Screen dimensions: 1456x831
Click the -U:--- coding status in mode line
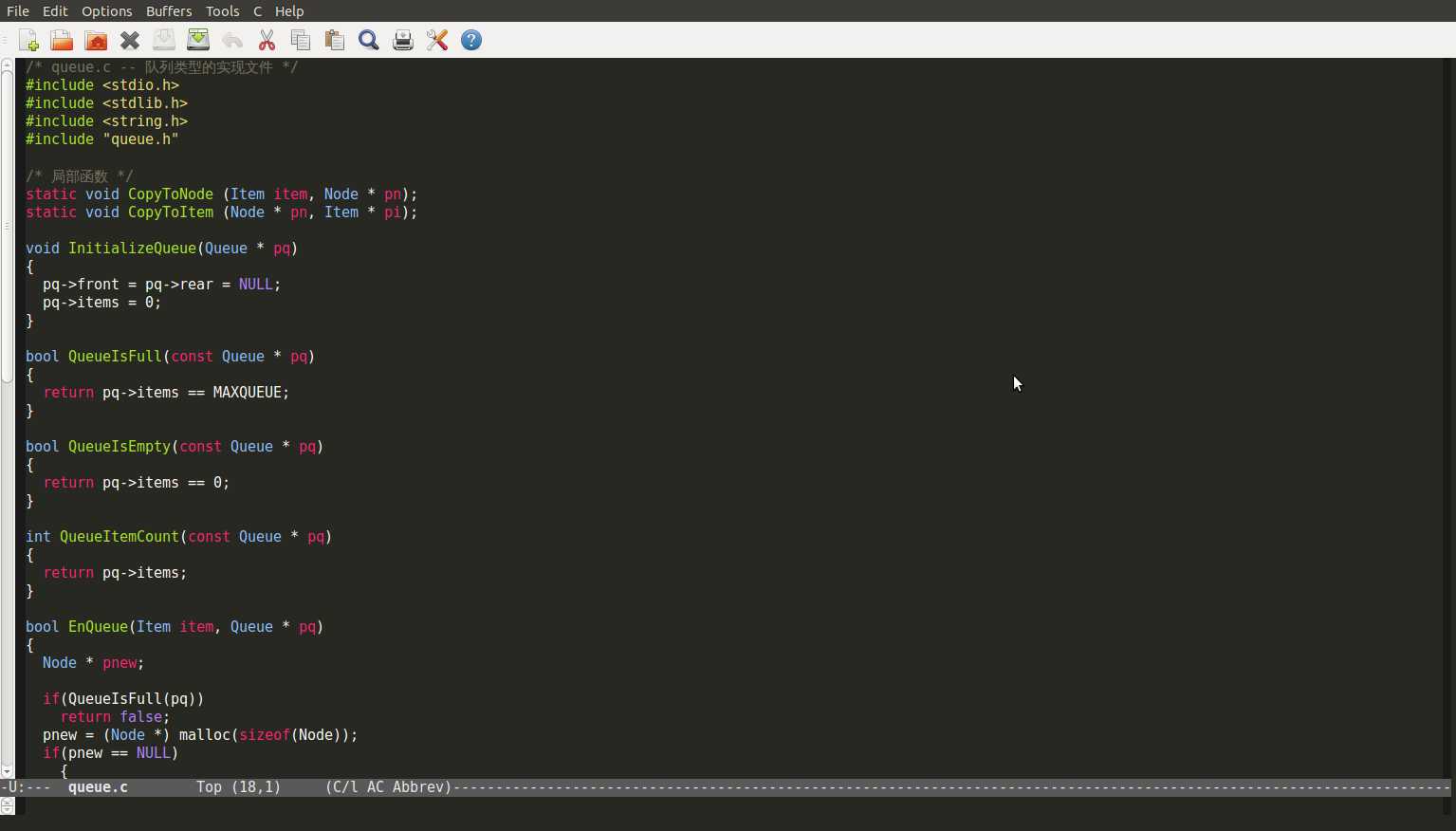pos(27,787)
